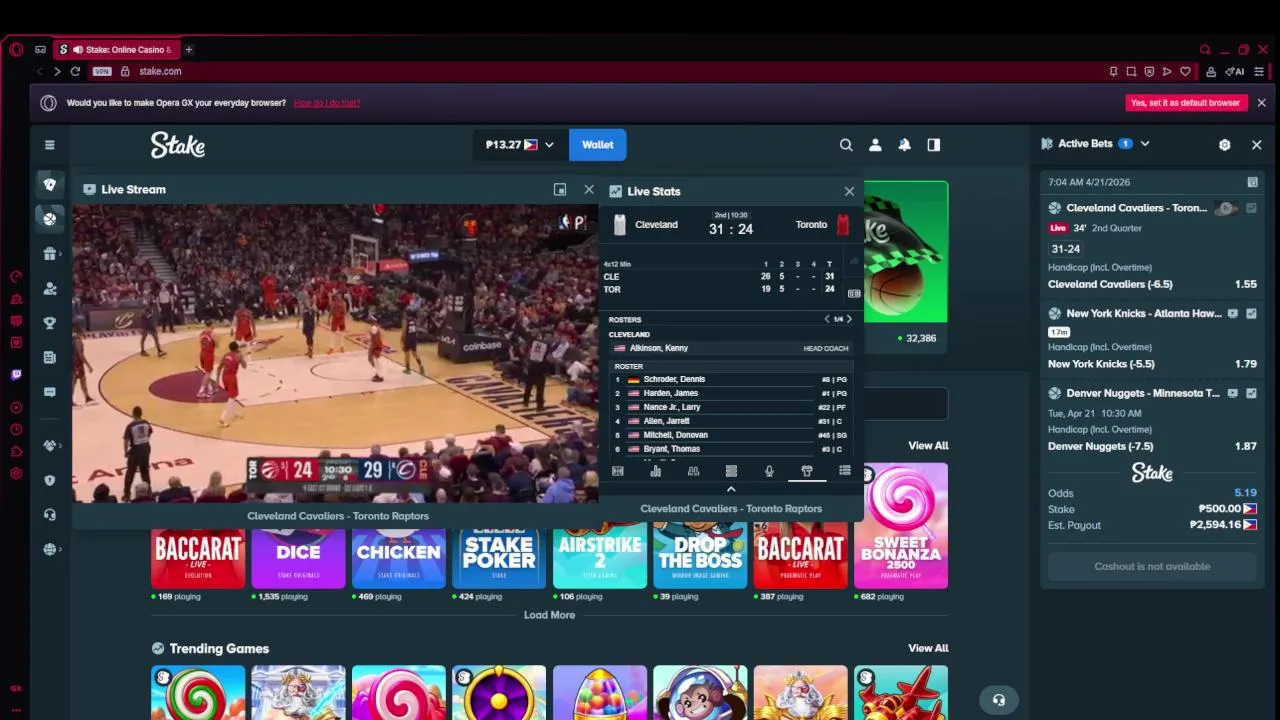Screen dimensions: 1280x720
Task: Open the user profile icon
Action: [x=875, y=145]
